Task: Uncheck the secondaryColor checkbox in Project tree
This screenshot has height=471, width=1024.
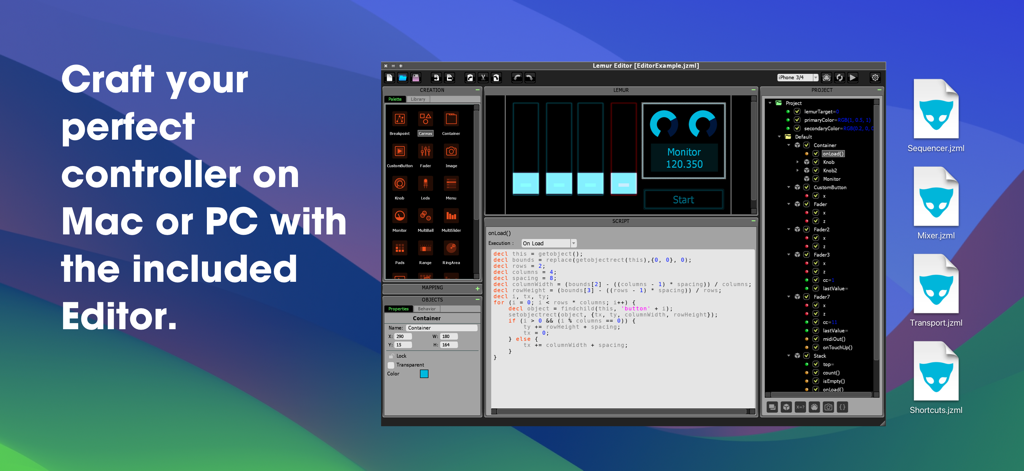Action: [x=797, y=129]
